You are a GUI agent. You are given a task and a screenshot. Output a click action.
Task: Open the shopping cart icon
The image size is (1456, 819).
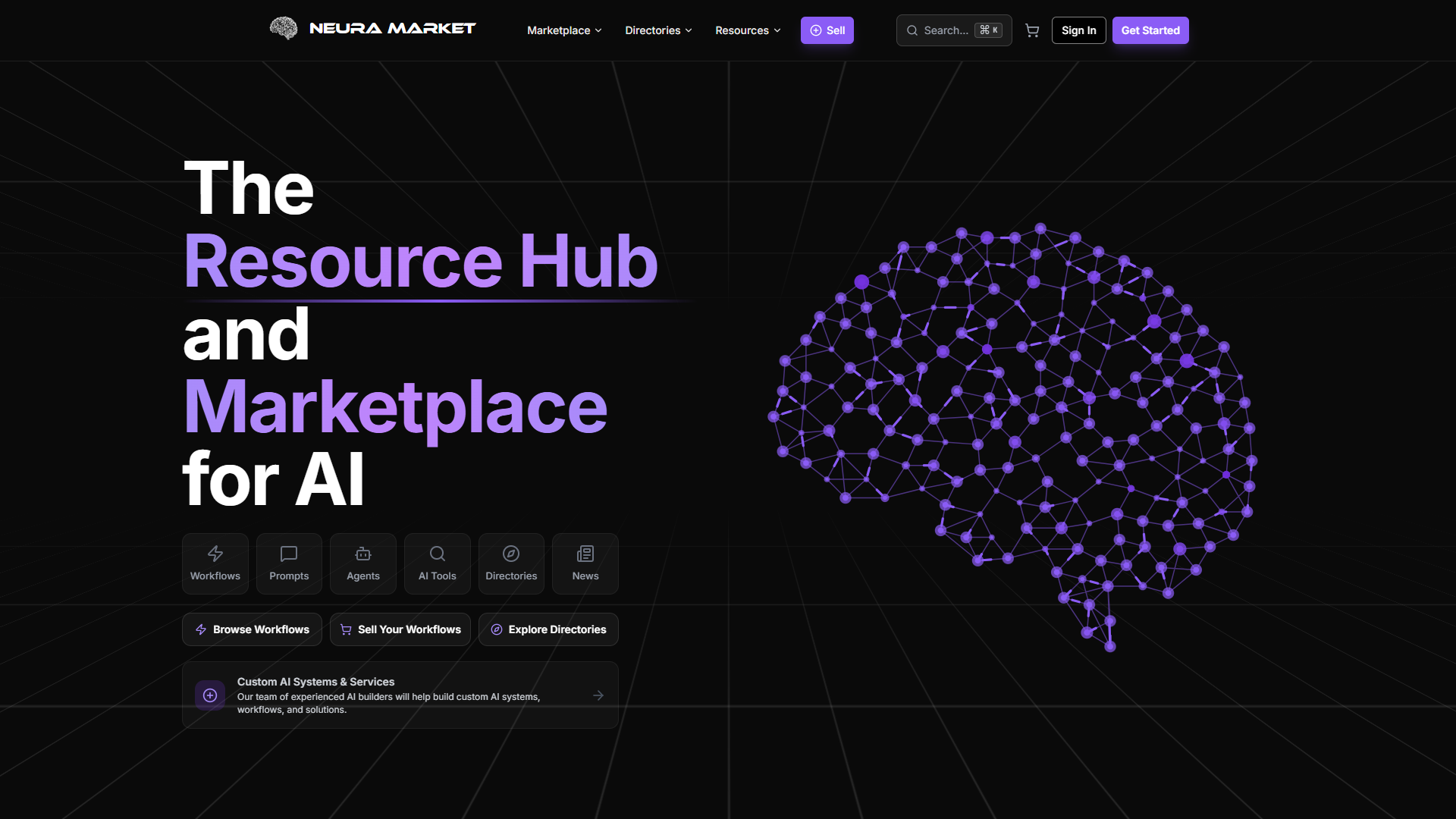coord(1032,30)
